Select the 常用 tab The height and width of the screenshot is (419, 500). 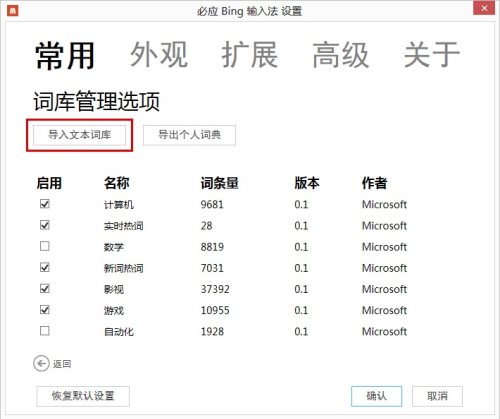65,56
